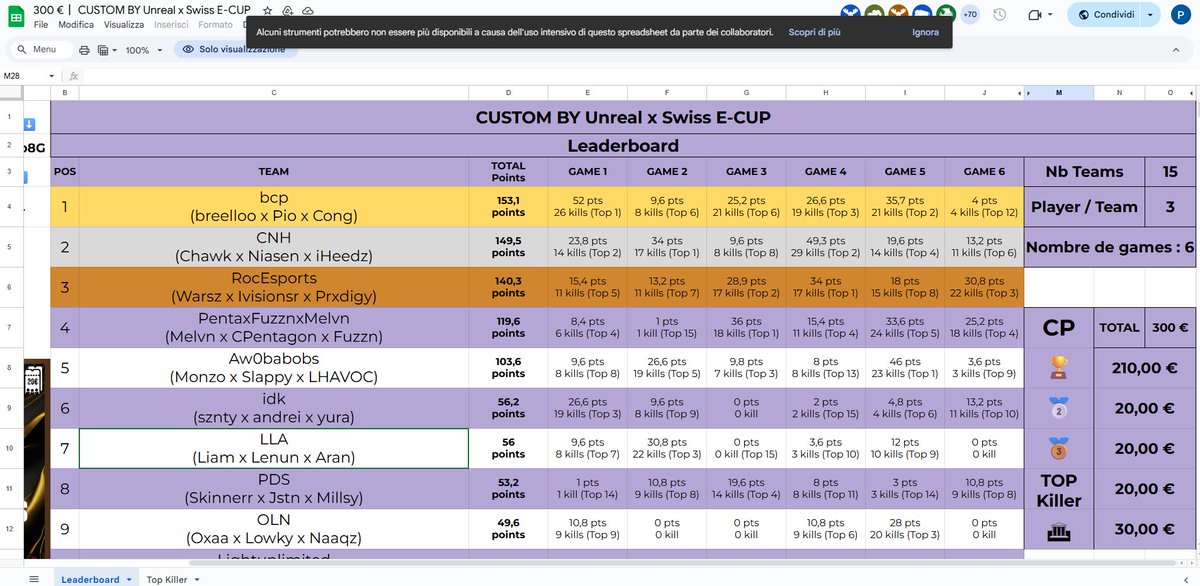This screenshot has height=586, width=1200.
Task: Click the orange anonymous viewer avatar
Action: pyautogui.click(x=898, y=12)
